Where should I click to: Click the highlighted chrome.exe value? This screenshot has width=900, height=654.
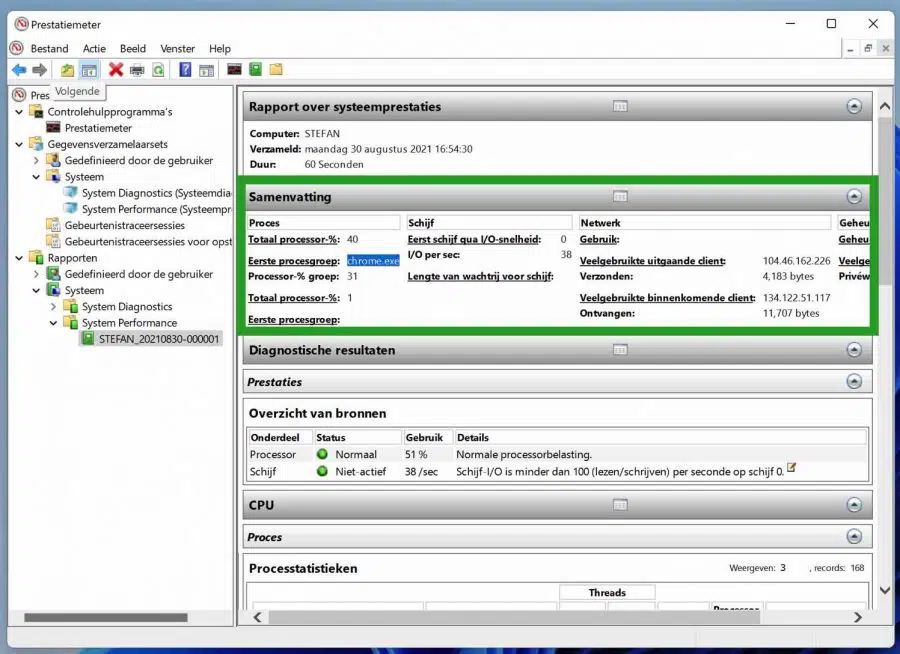pos(373,261)
